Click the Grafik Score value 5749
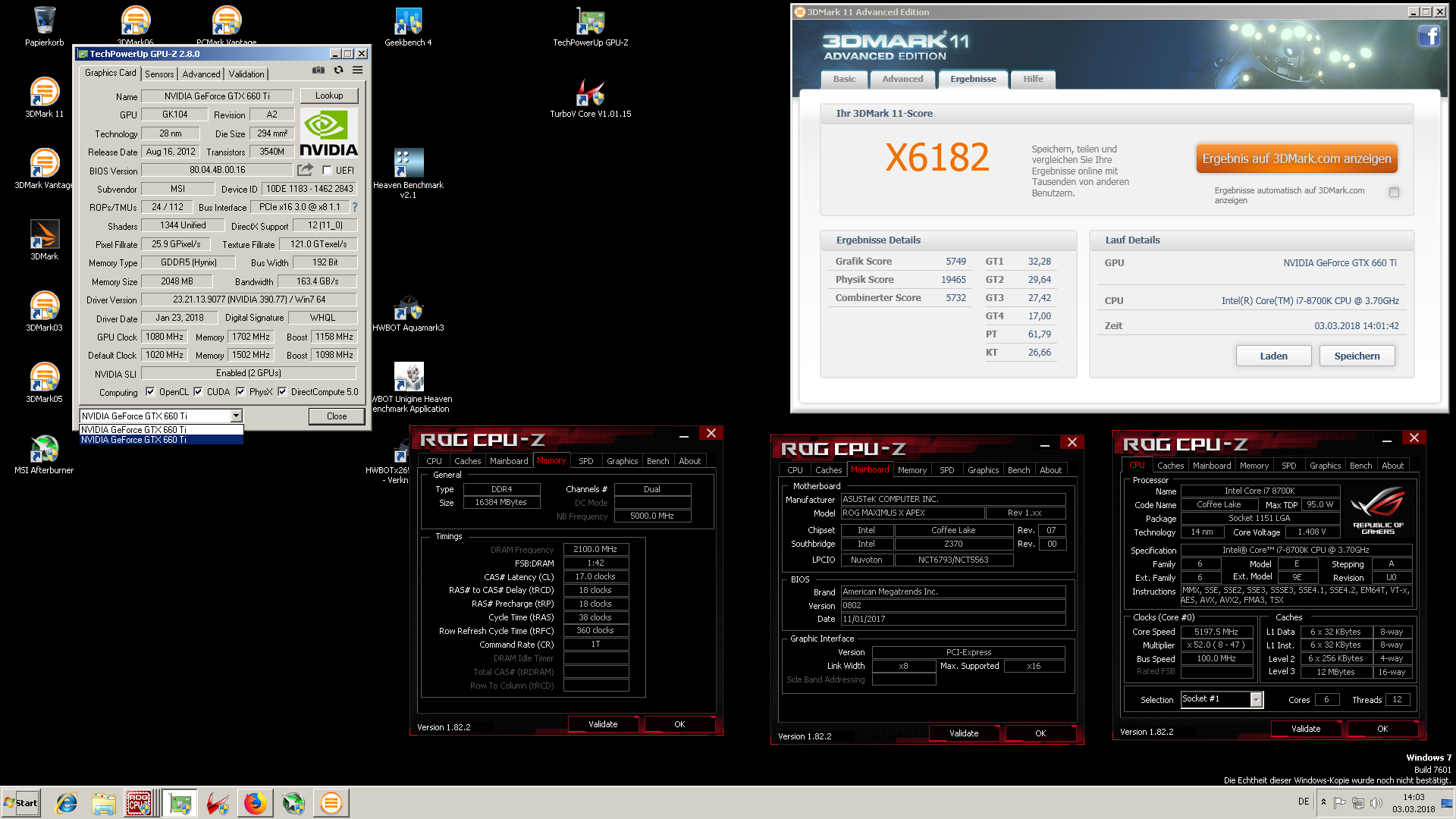 coord(955,262)
